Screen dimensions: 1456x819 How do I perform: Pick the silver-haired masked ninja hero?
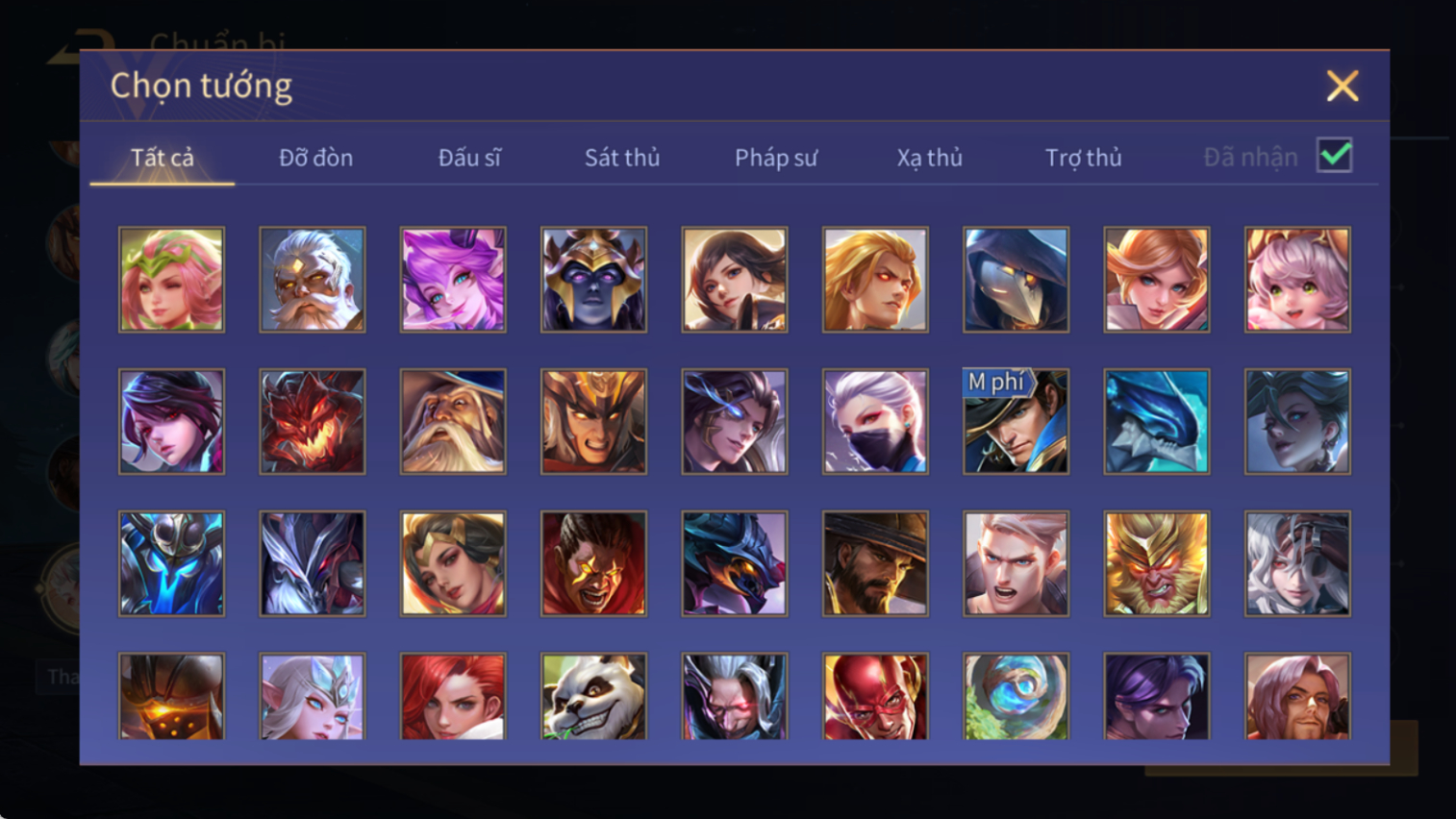click(875, 421)
